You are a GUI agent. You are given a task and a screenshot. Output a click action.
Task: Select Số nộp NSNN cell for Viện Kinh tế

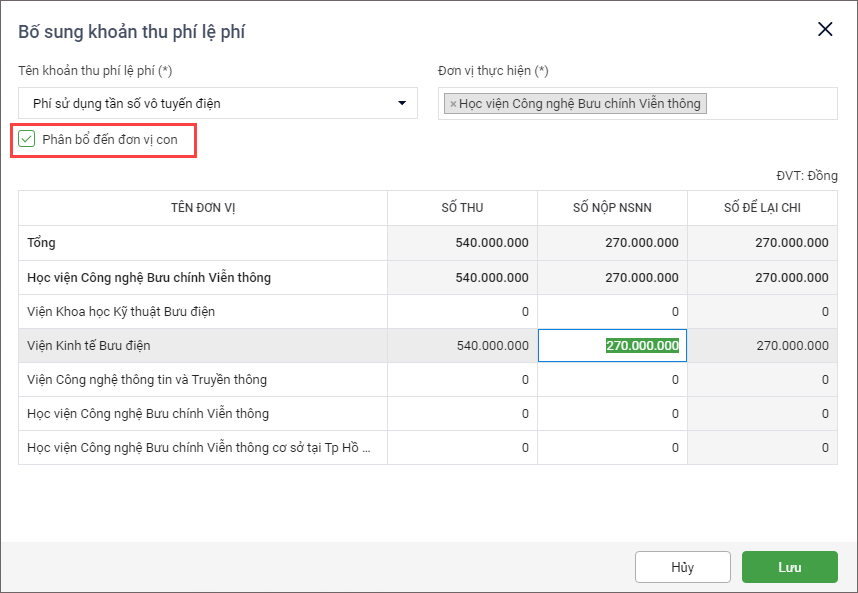(x=612, y=346)
